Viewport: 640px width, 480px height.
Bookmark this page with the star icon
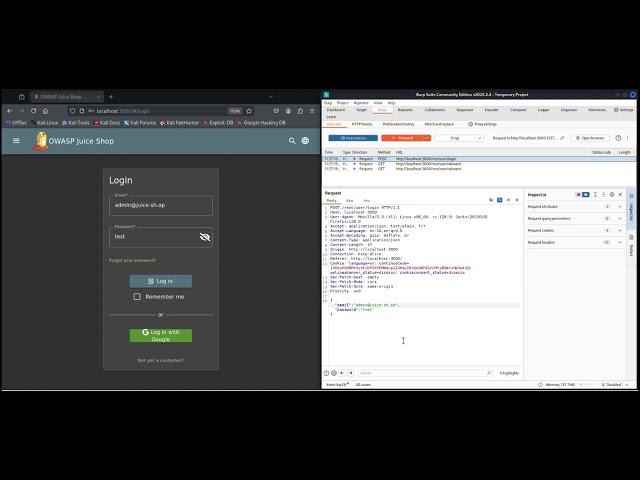coord(249,111)
